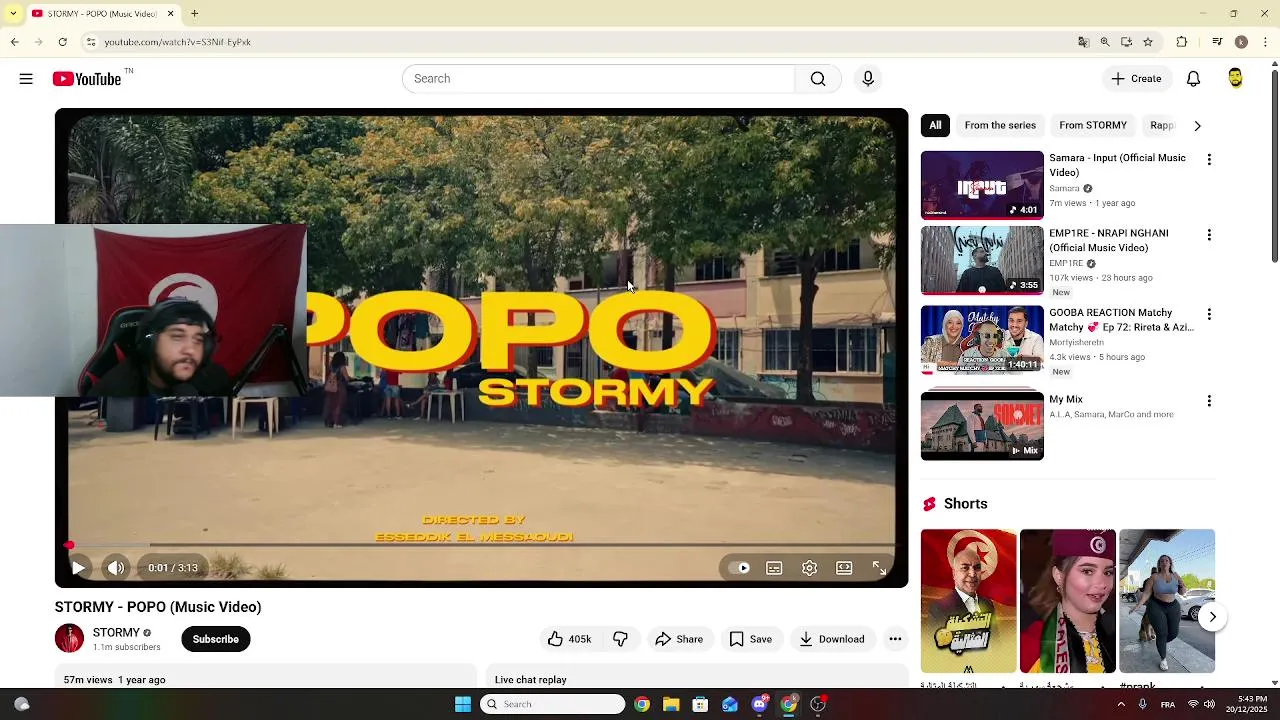
Task: Show next Shorts with the arrow
Action: (x=1212, y=617)
